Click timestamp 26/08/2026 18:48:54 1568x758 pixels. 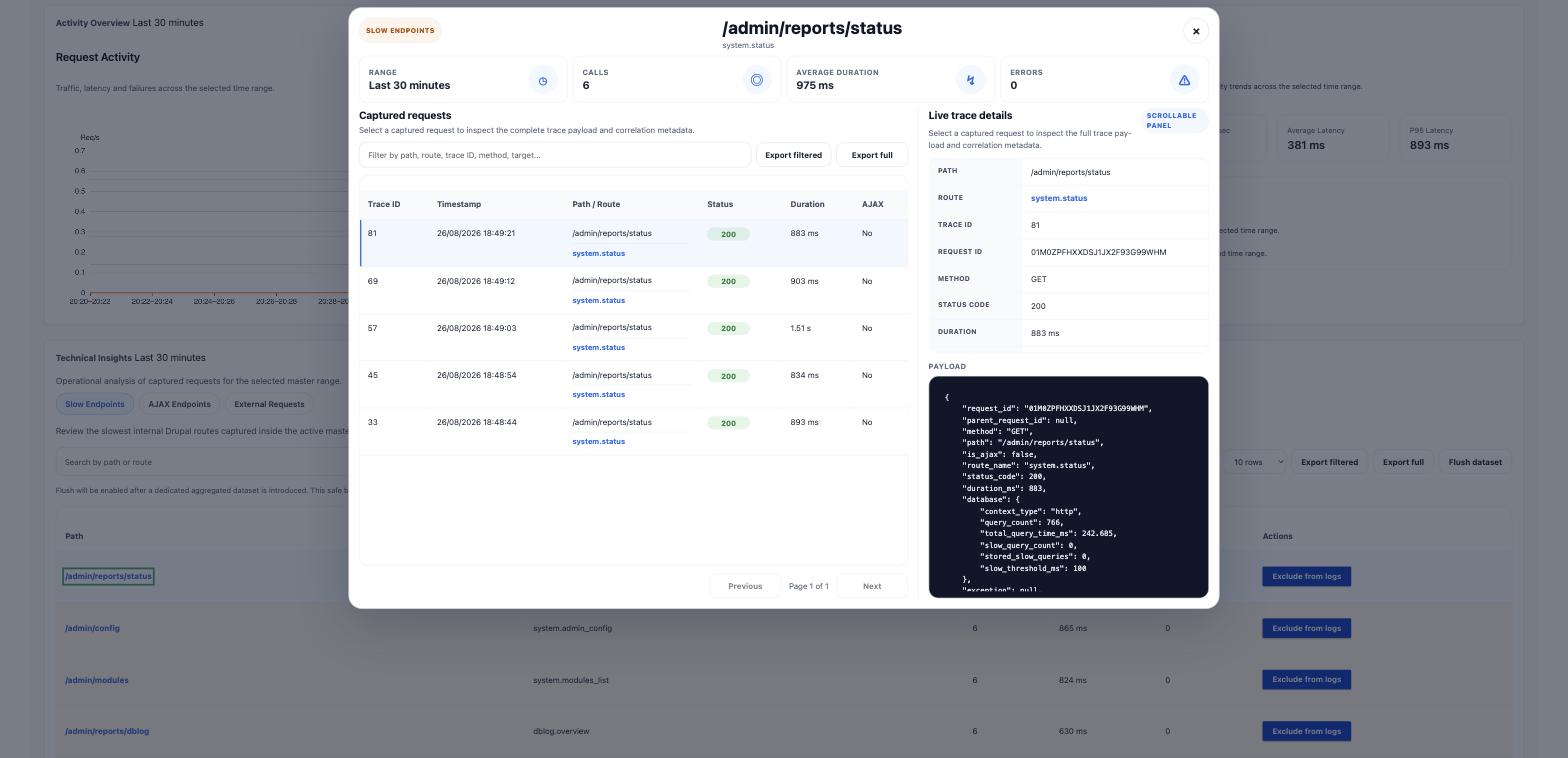pyautogui.click(x=476, y=375)
